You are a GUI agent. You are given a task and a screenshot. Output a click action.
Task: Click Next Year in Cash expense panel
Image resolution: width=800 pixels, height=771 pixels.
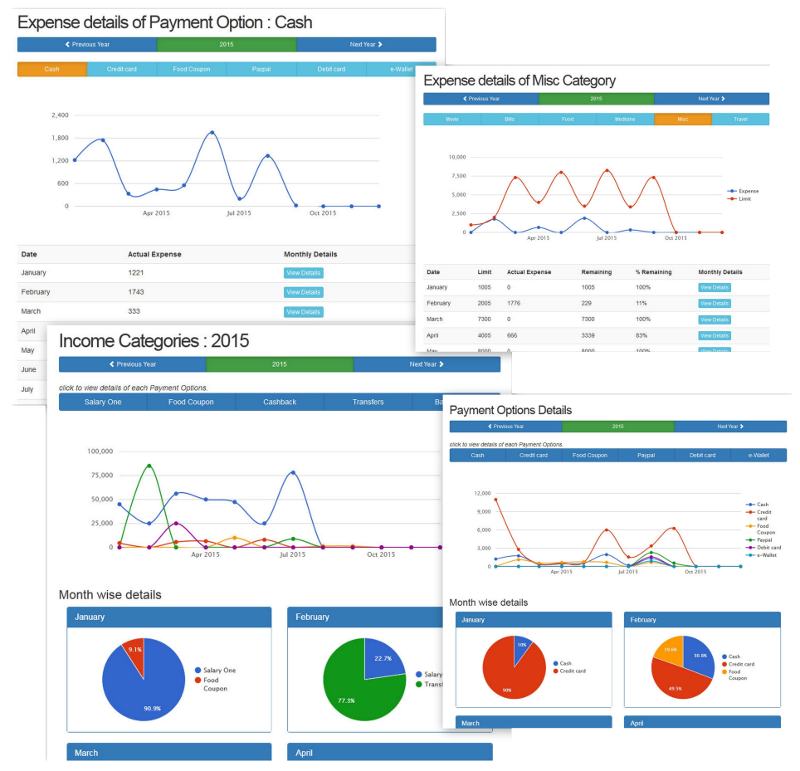pos(366,44)
